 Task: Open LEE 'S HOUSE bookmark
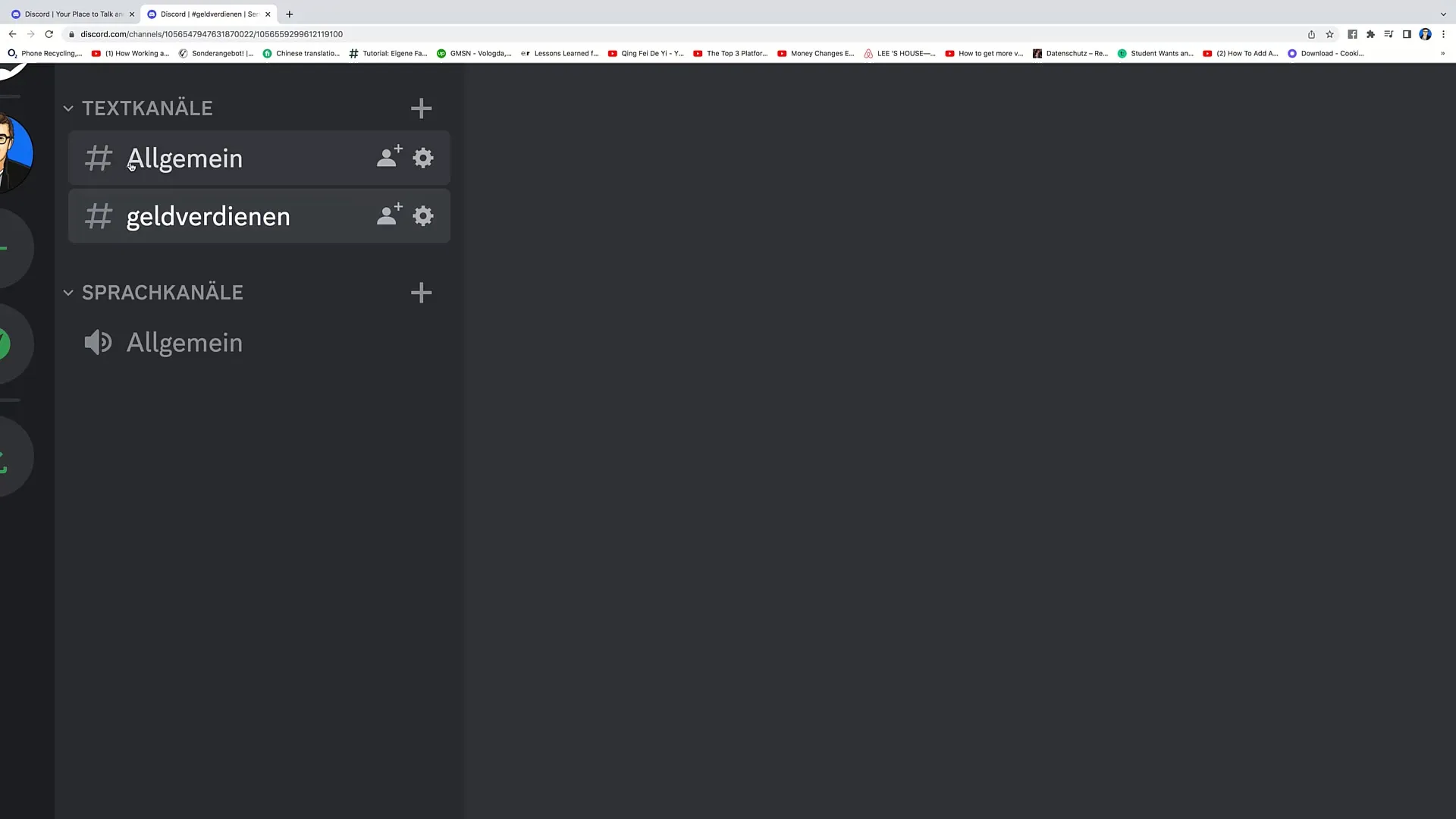(x=900, y=53)
